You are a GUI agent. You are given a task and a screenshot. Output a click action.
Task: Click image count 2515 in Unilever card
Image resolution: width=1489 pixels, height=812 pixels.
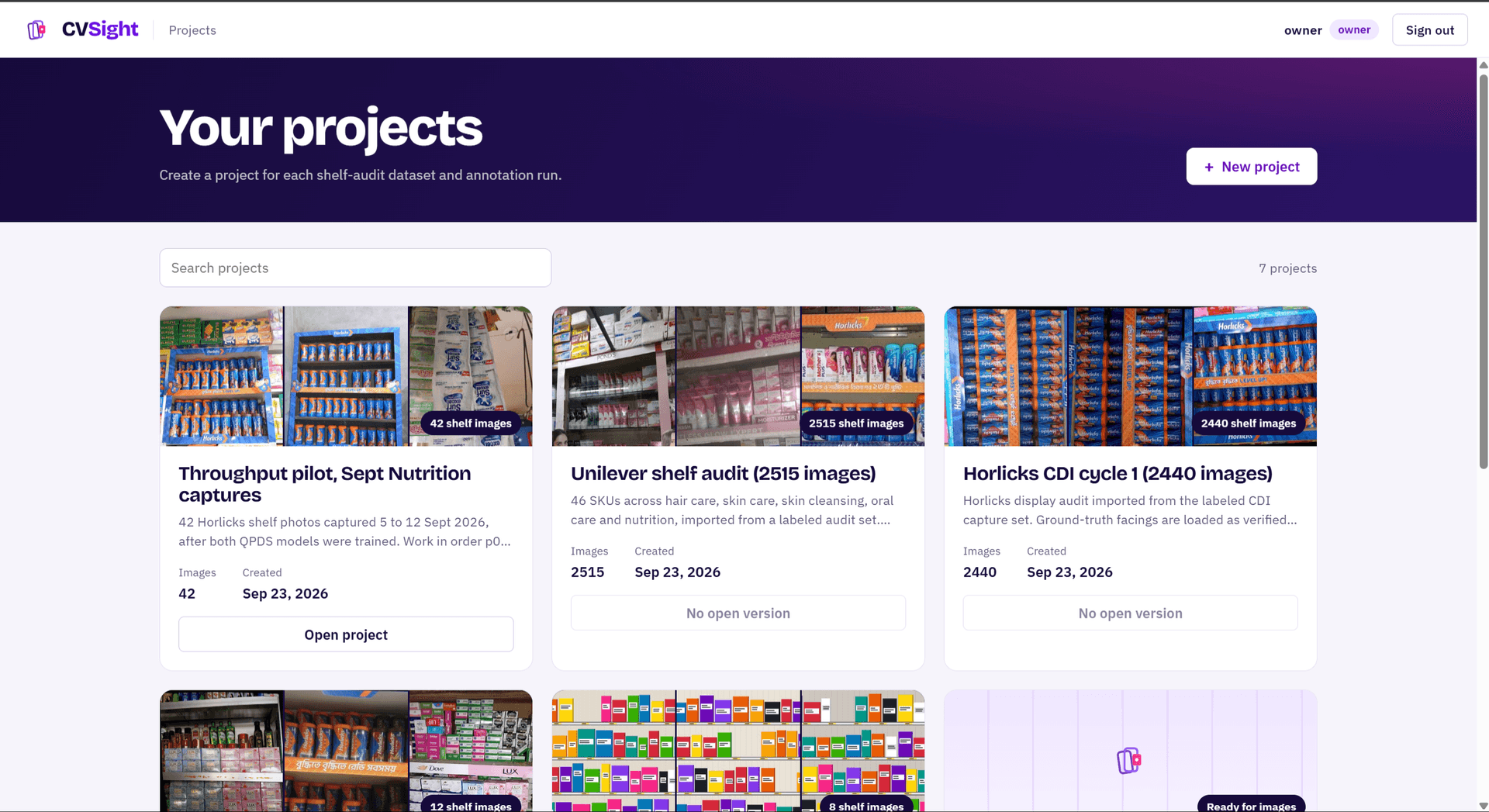tap(587, 572)
